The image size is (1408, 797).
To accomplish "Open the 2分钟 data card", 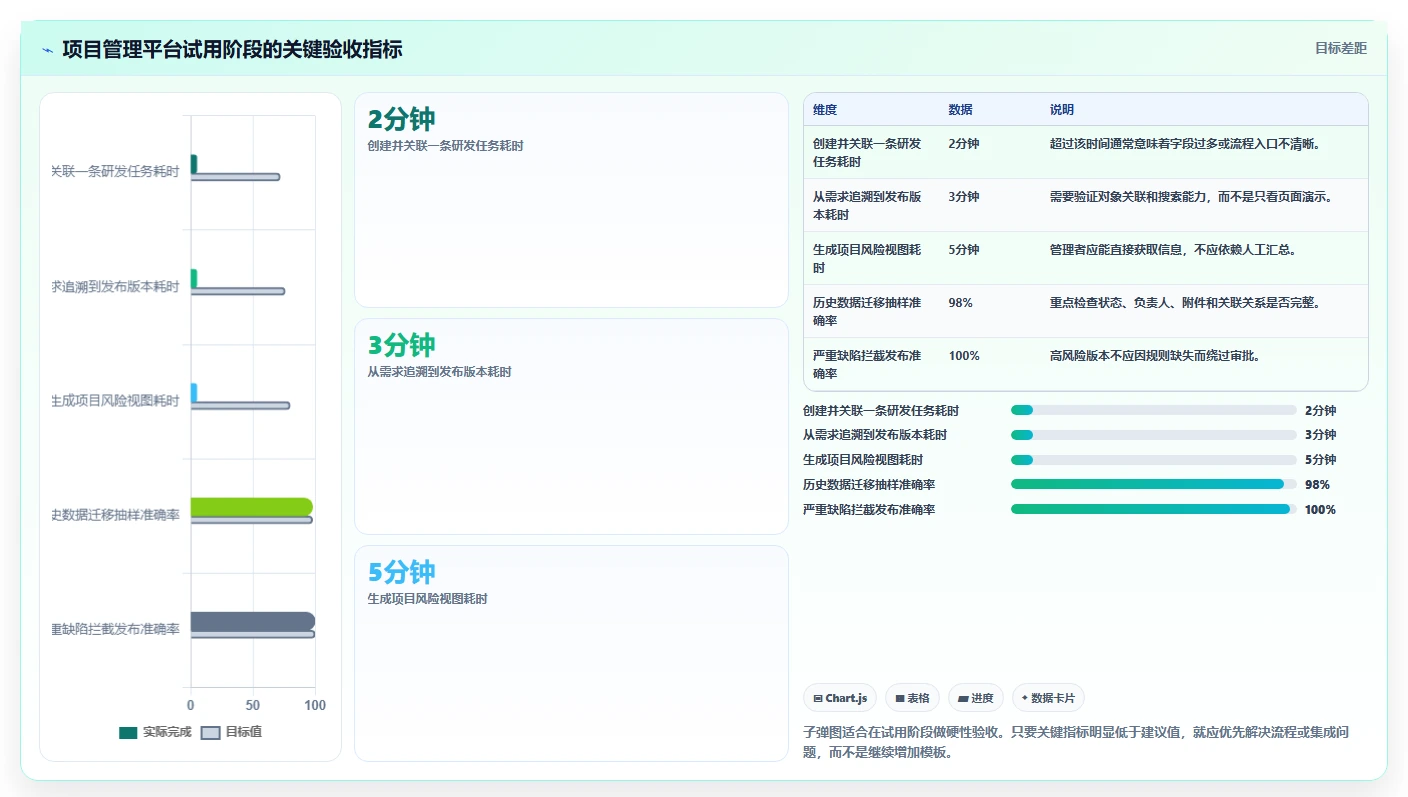I will 571,200.
